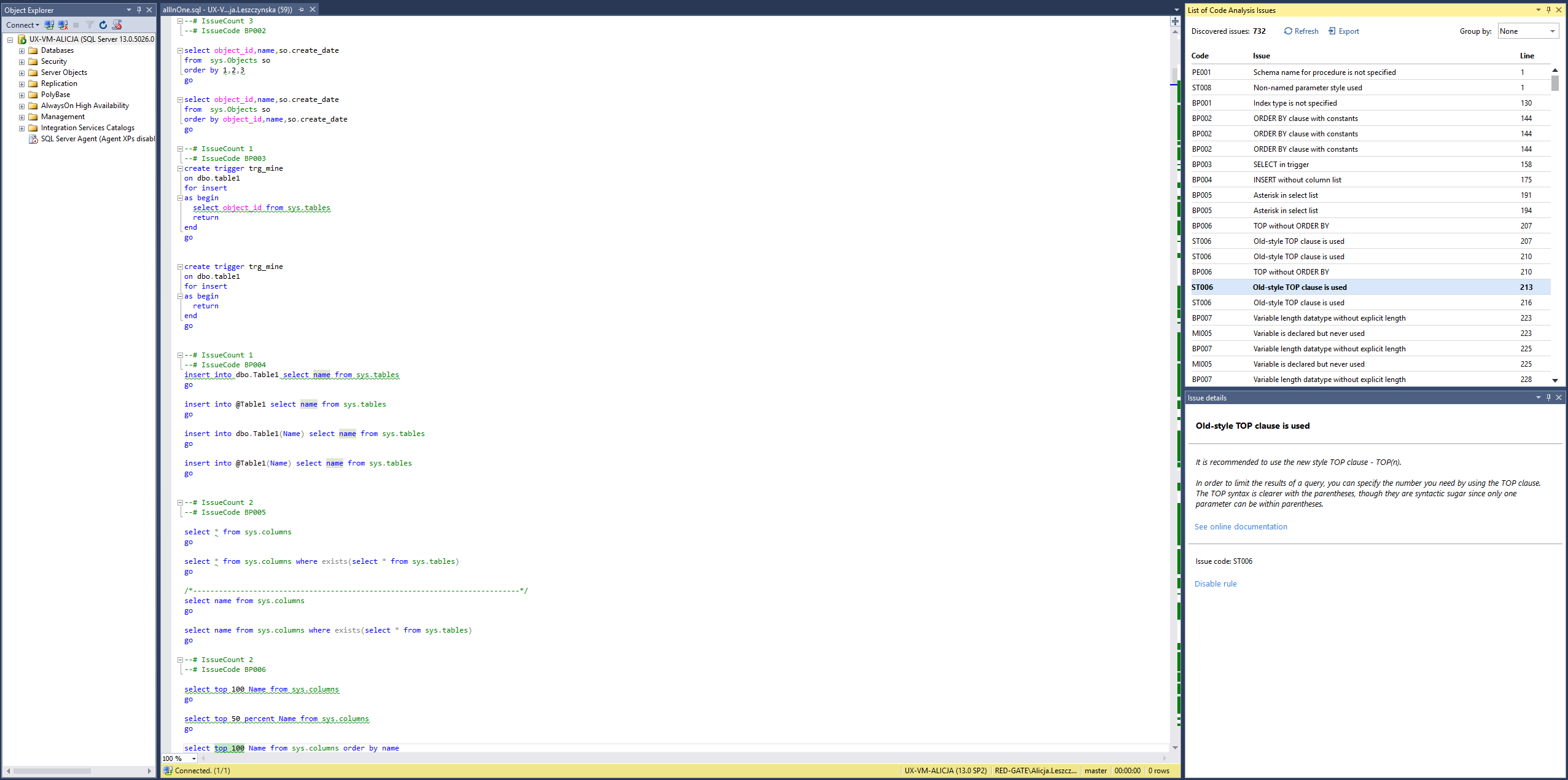Open the Group by dropdown

(x=1528, y=31)
